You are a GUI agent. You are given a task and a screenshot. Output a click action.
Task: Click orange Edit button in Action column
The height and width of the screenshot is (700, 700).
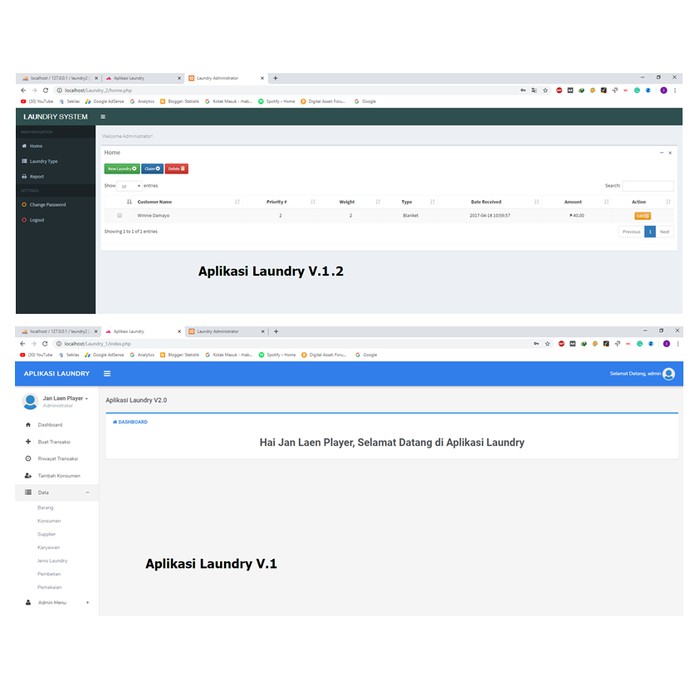(x=642, y=215)
